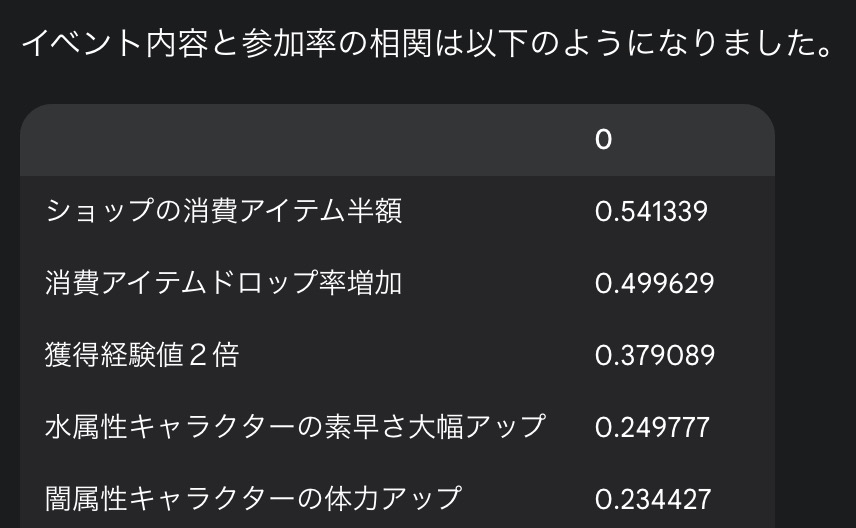
Task: Select the 闇属性キャラクターの体力アップ row label
Action: [x=253, y=499]
